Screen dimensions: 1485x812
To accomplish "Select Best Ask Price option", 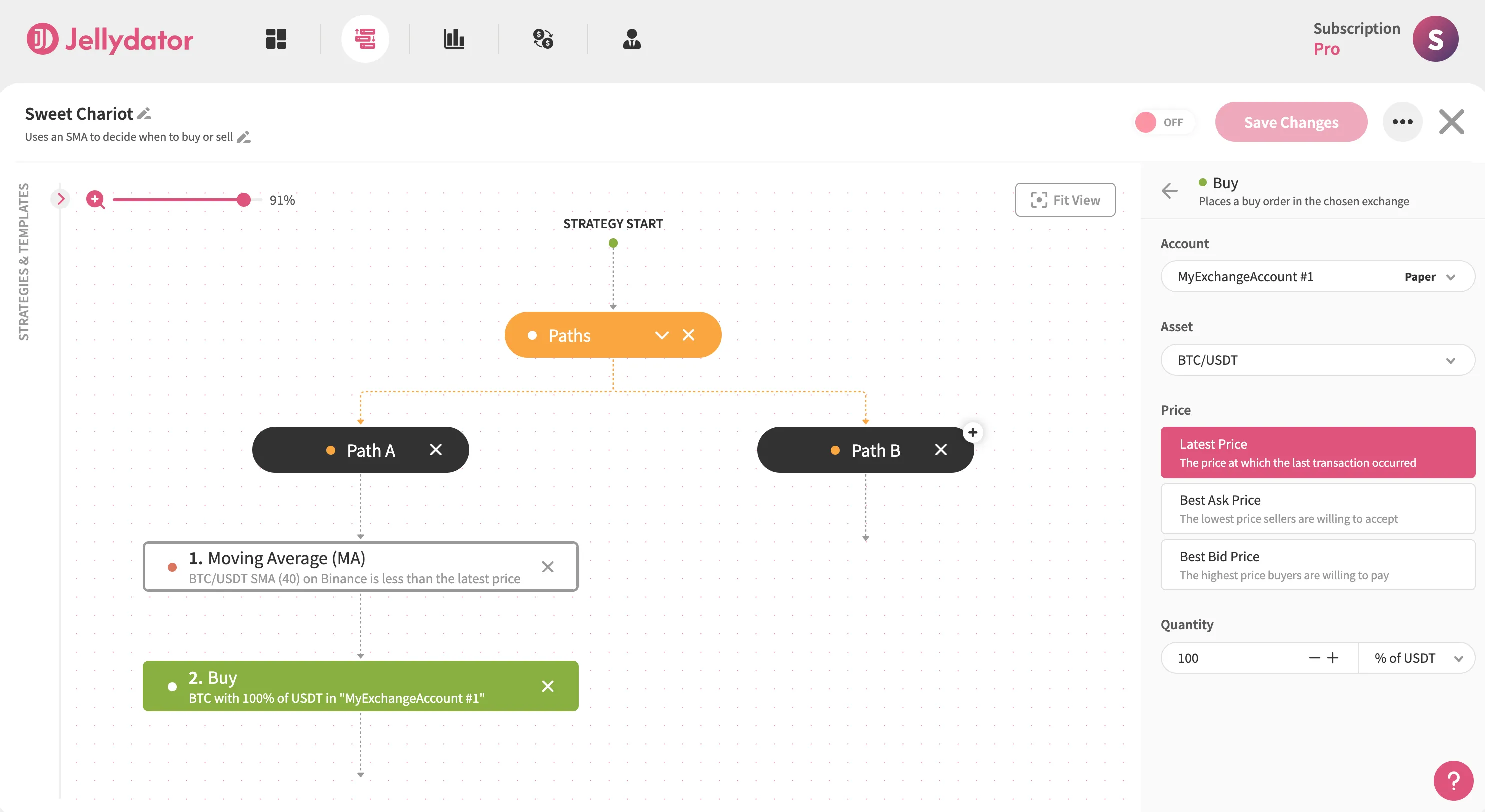I will pos(1317,508).
